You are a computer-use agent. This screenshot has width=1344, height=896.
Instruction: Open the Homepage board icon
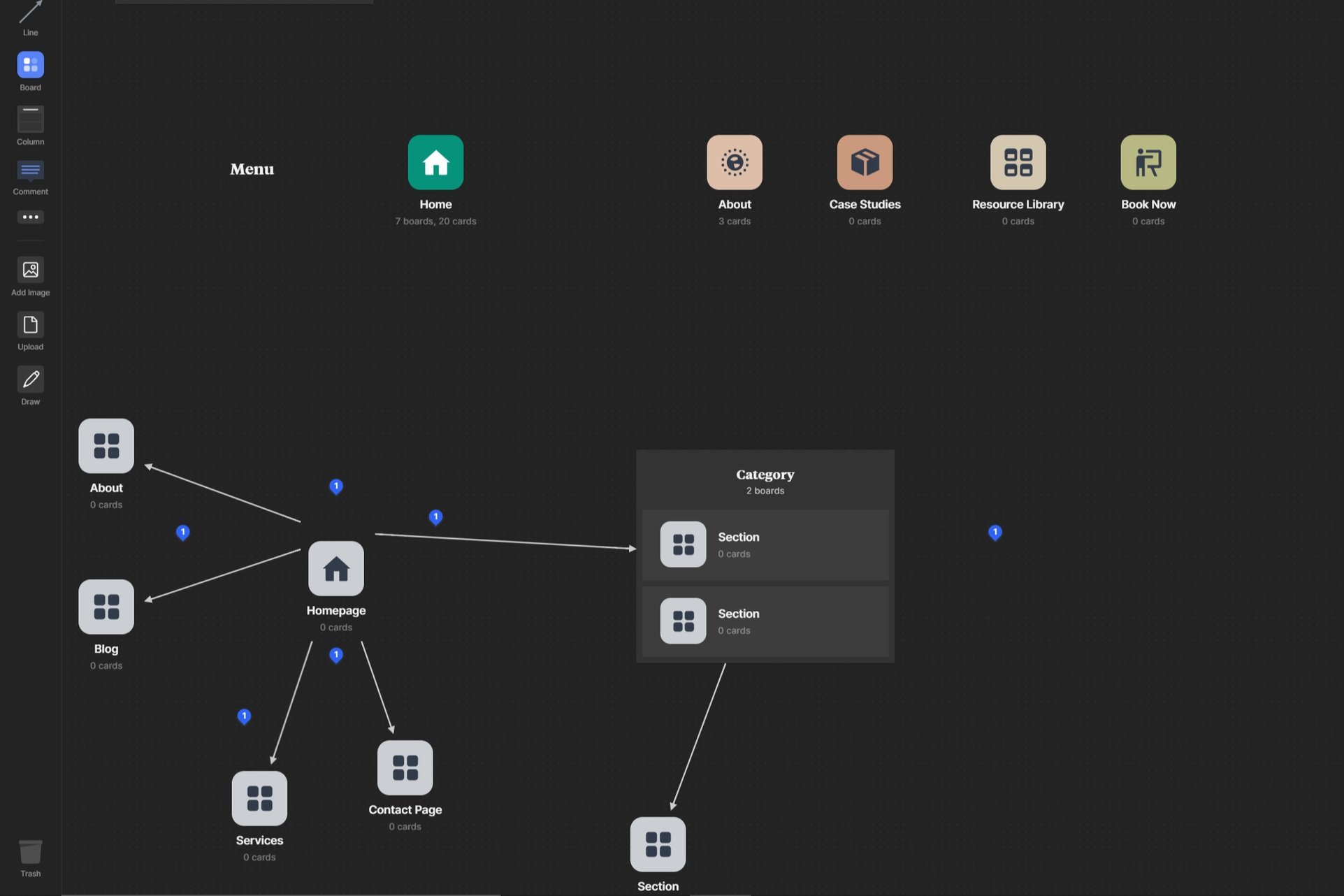[336, 568]
